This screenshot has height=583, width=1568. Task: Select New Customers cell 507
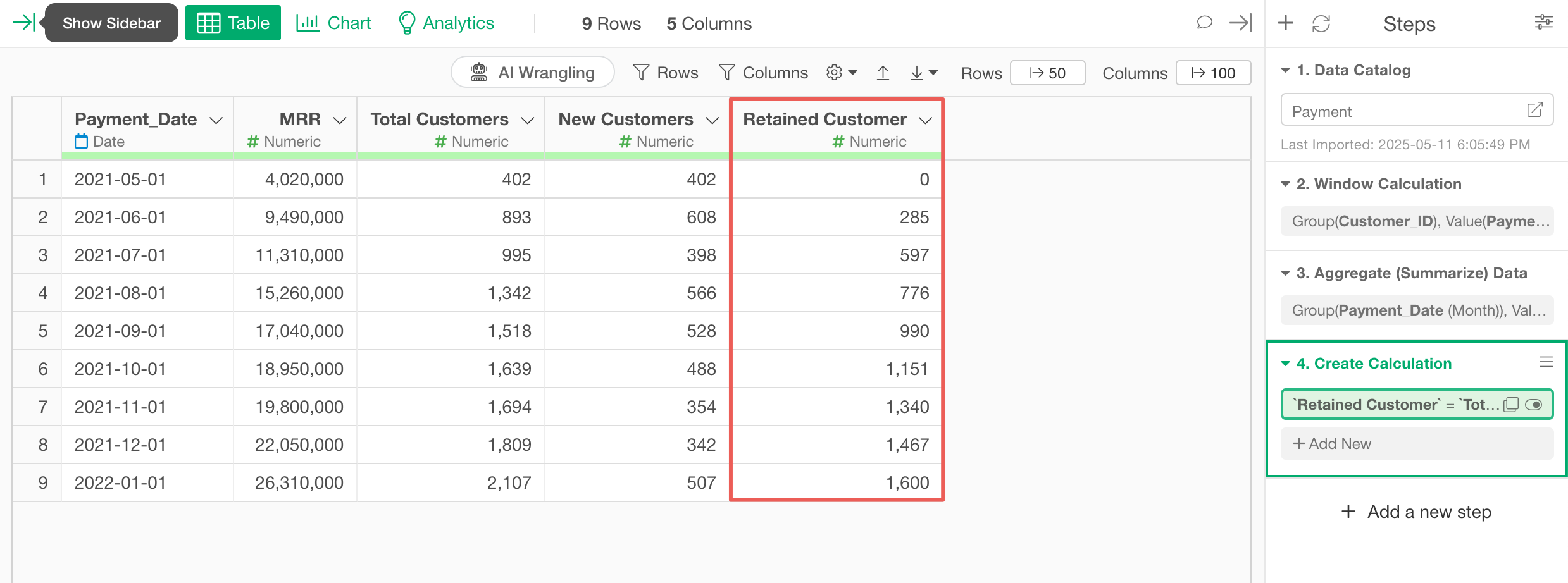(637, 482)
